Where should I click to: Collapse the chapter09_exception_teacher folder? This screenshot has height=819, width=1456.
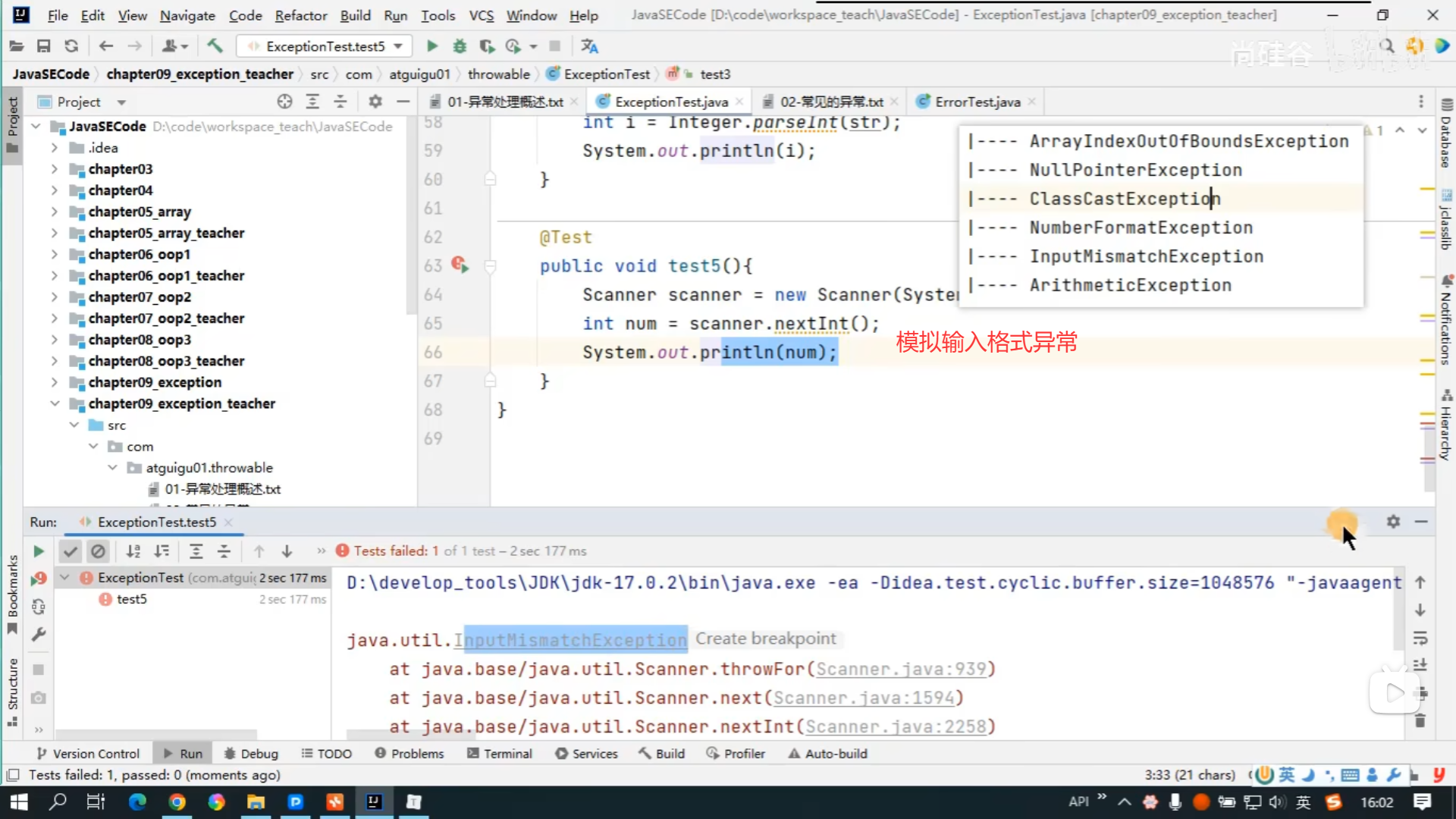pyautogui.click(x=55, y=403)
